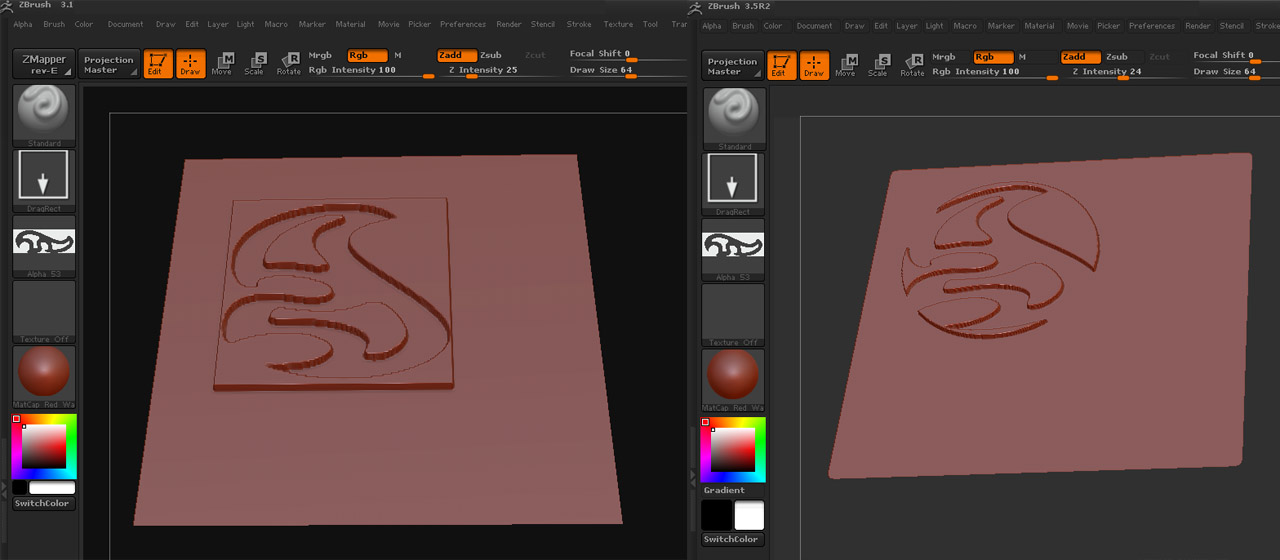Click SwitchColor in ZBrush 3.1 window
The image size is (1280, 560).
pyautogui.click(x=44, y=503)
